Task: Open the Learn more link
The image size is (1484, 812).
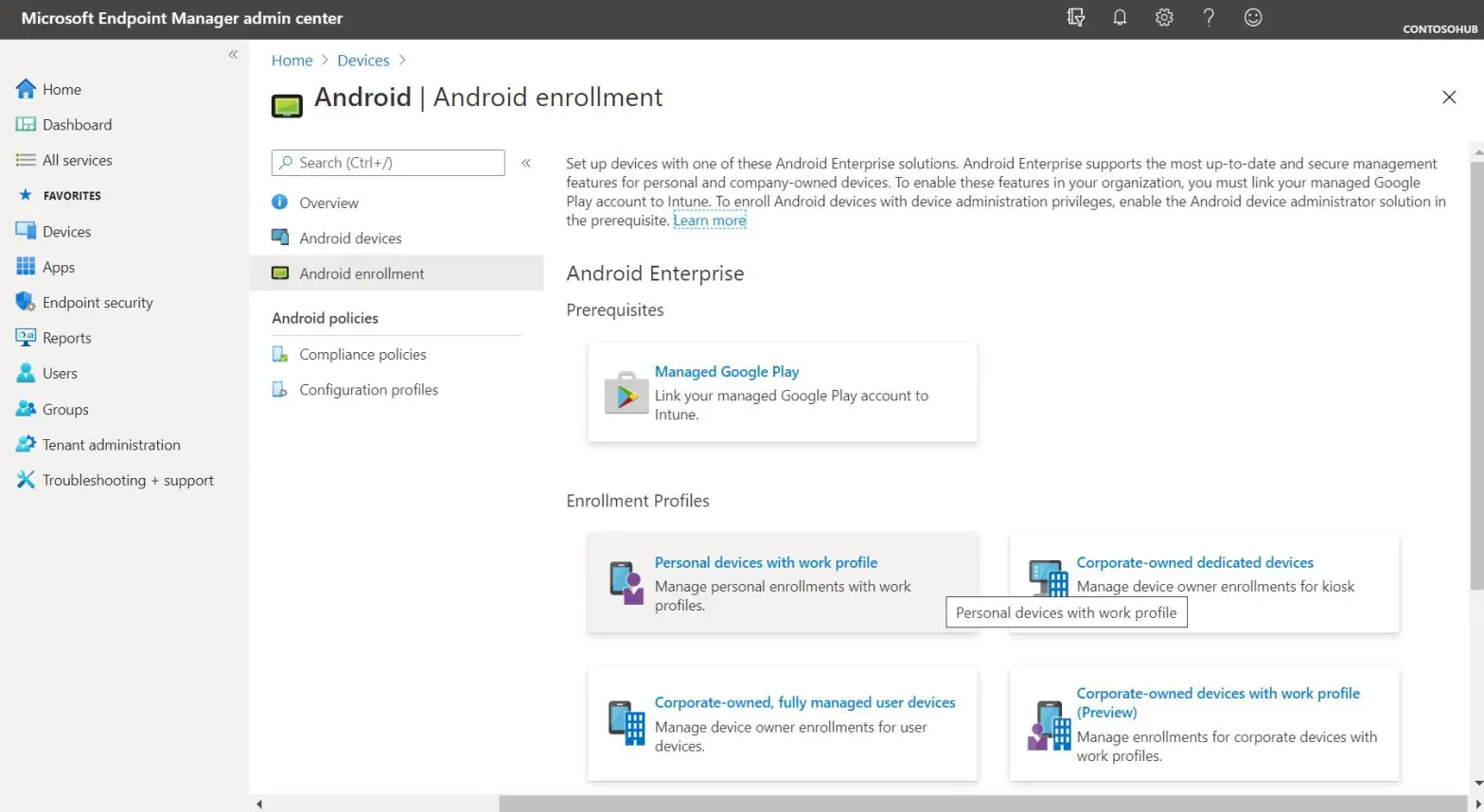Action: 710,221
